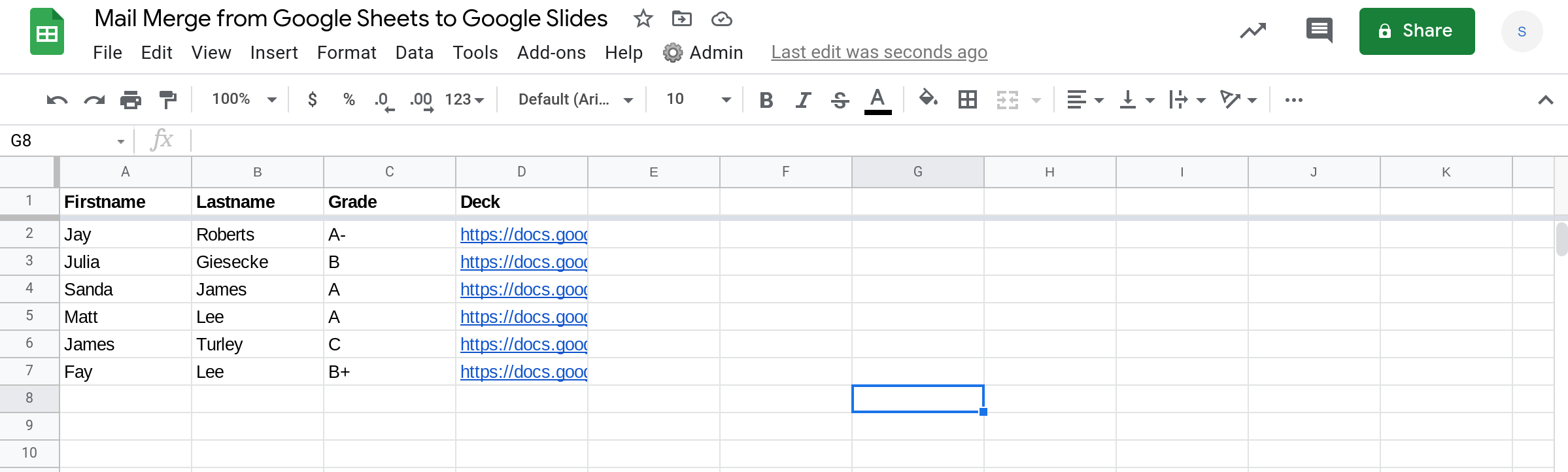
Task: Click the Google Sheets home logo
Action: (x=47, y=31)
